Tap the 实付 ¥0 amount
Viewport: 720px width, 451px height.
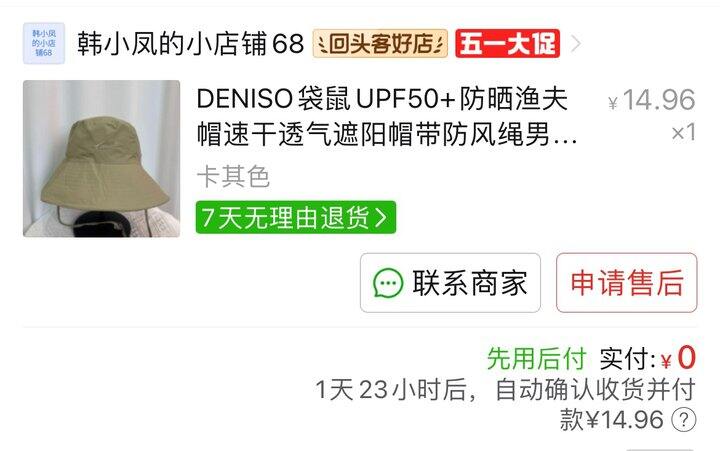[x=648, y=358]
